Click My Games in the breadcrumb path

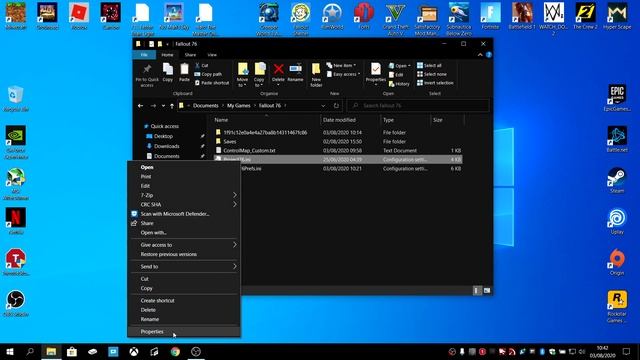click(239, 106)
